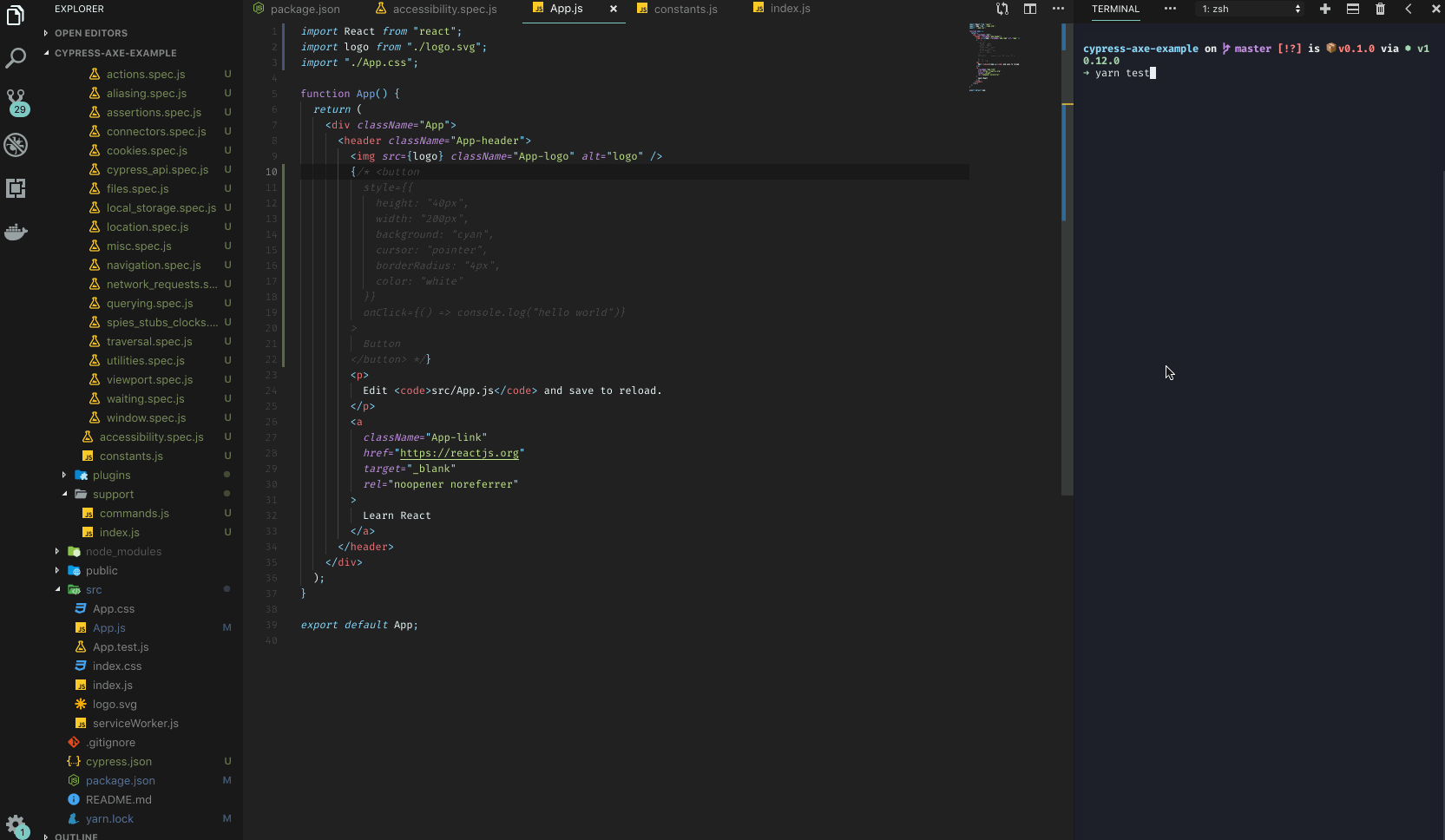Open viewport.spec.js file
Image resolution: width=1445 pixels, height=840 pixels.
point(149,380)
